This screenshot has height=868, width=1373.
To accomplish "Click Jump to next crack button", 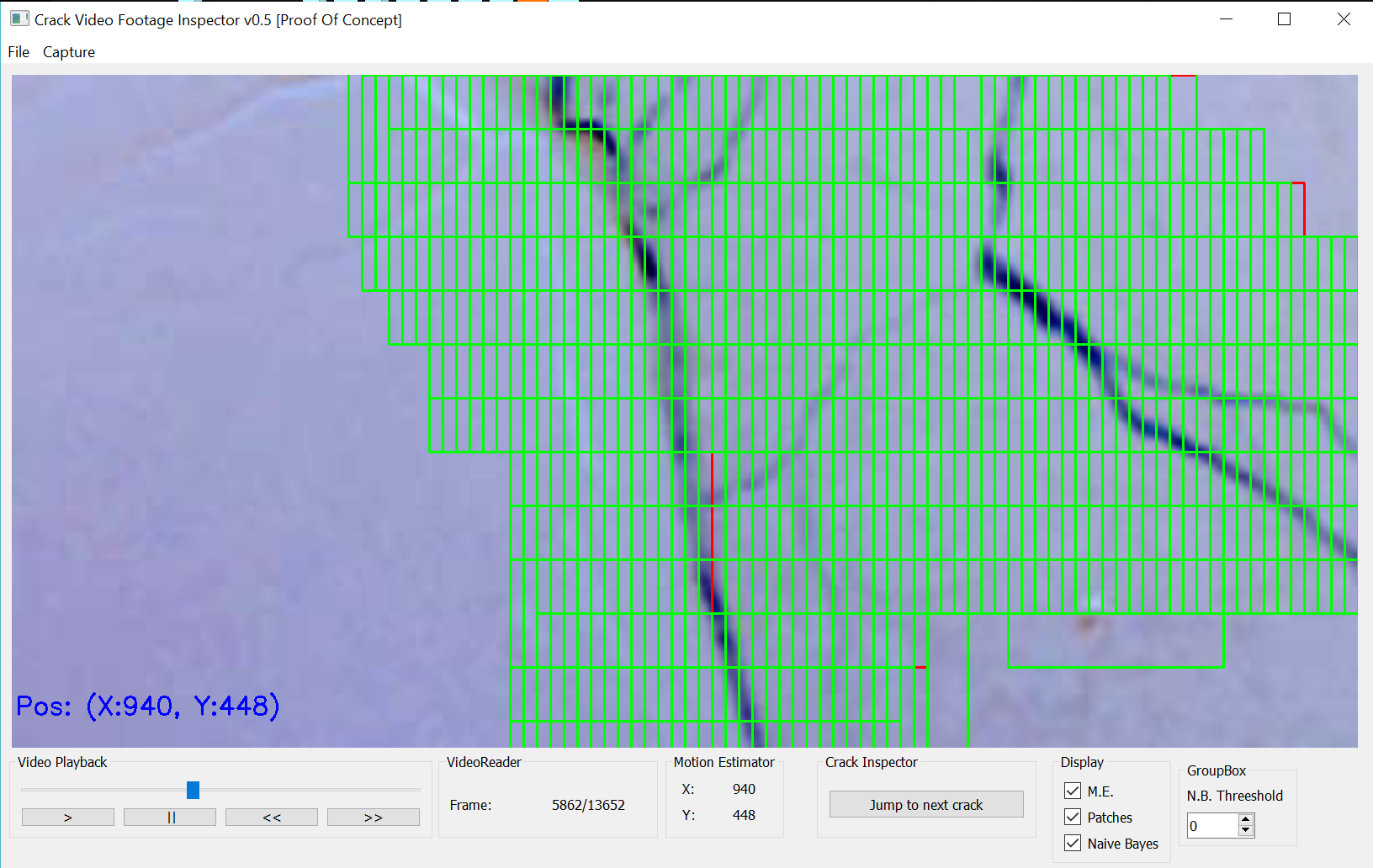I will click(x=926, y=805).
